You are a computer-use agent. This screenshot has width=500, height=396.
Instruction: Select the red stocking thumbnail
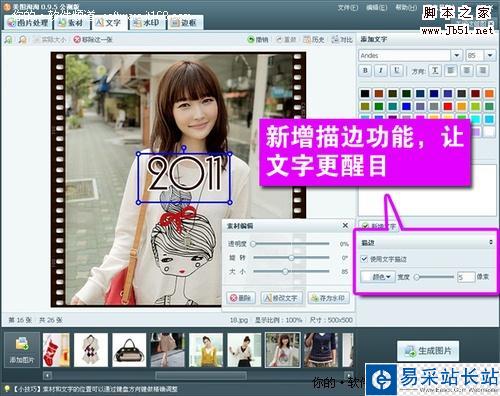coord(56,350)
